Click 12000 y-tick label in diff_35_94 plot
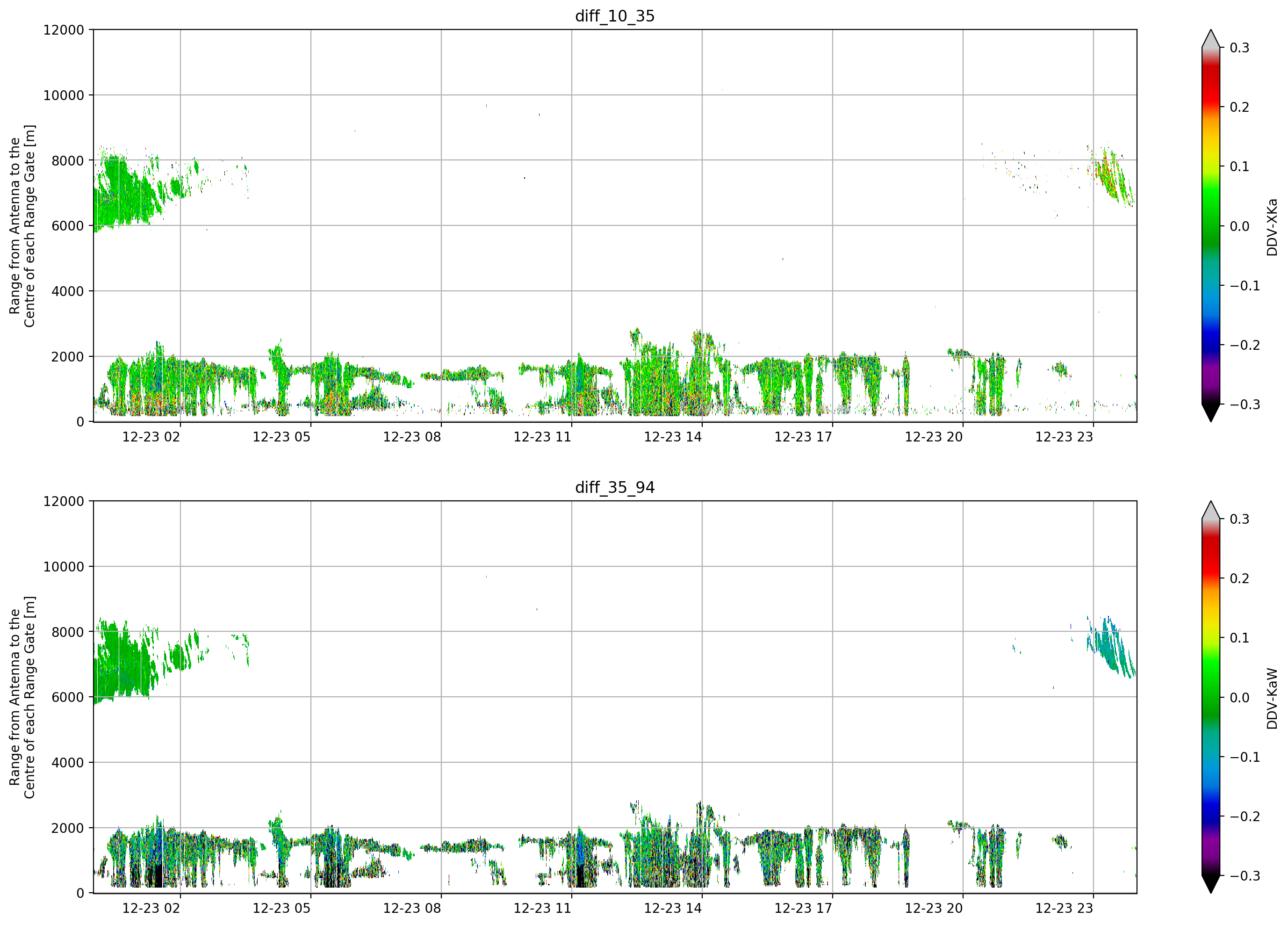Screen dimensions: 1288x925 [x=64, y=501]
